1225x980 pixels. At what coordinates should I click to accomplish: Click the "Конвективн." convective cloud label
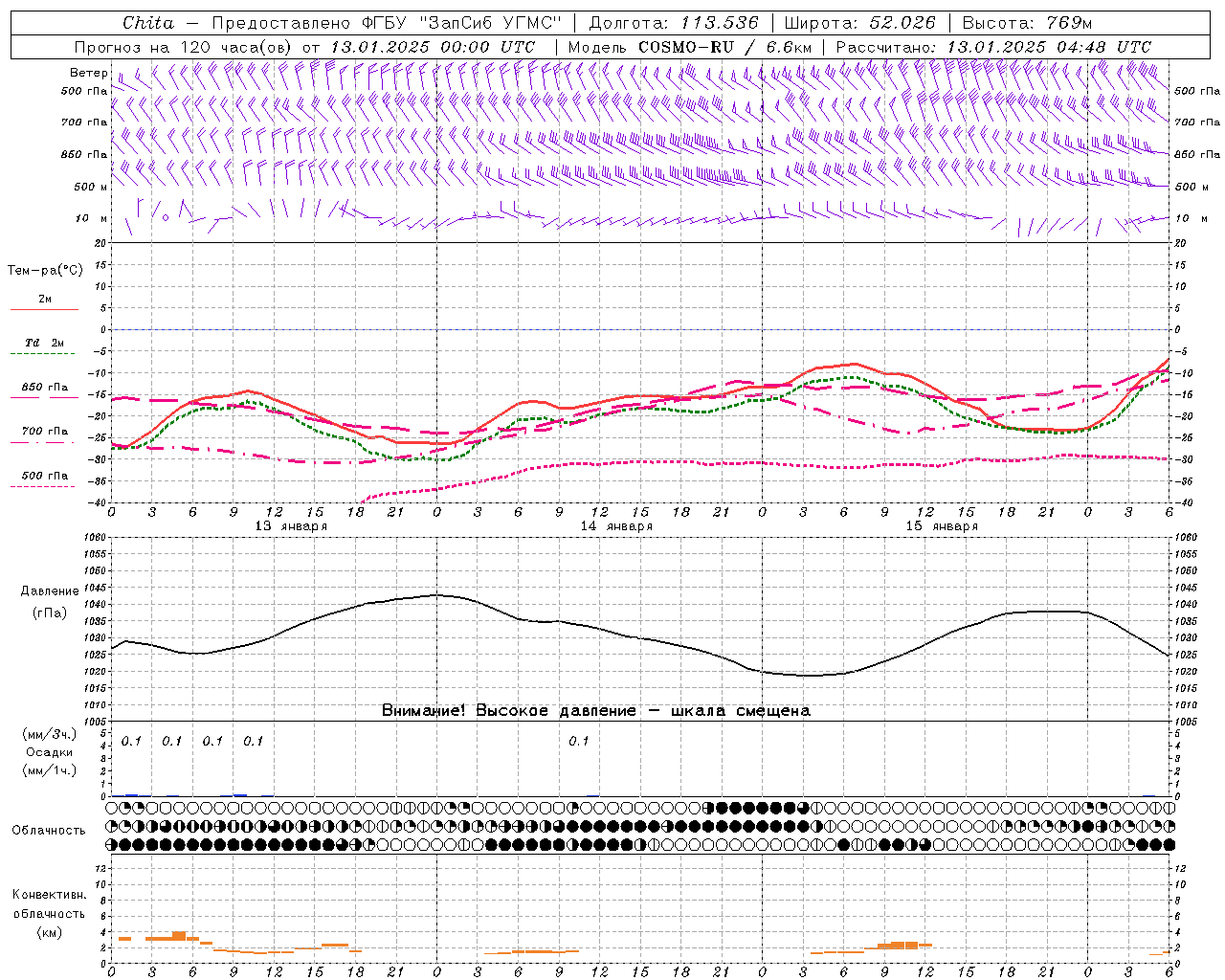(49, 895)
